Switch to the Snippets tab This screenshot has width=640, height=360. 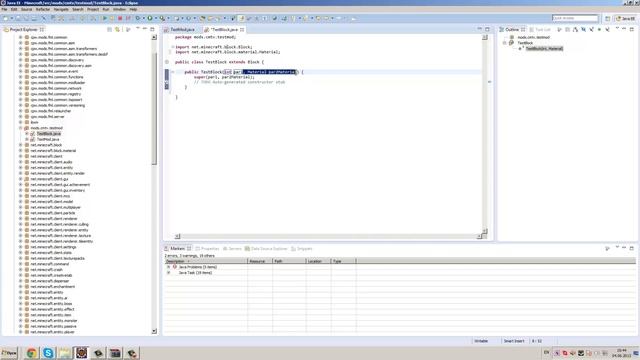(302, 249)
